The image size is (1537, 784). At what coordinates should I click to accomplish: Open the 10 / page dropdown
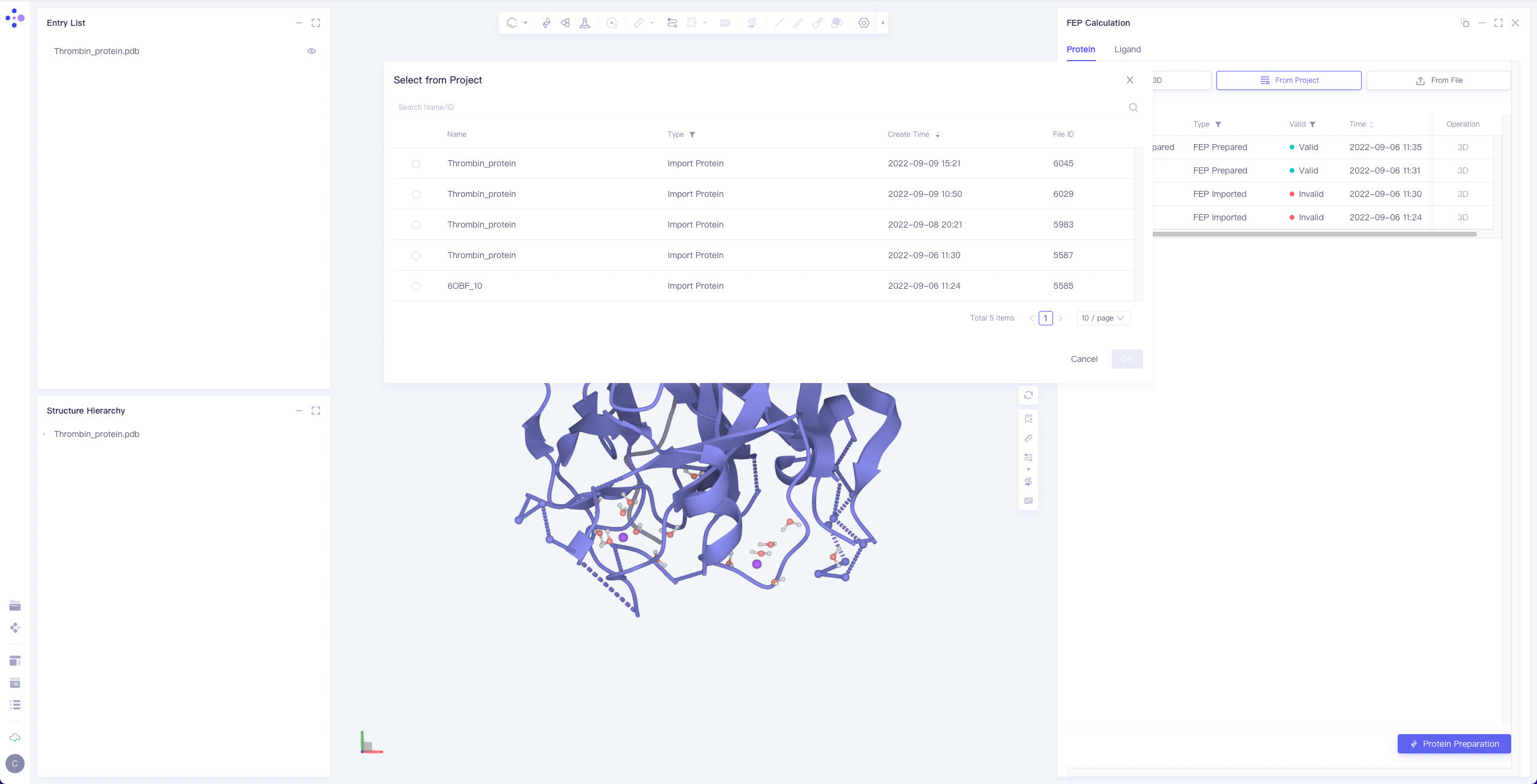point(1103,318)
